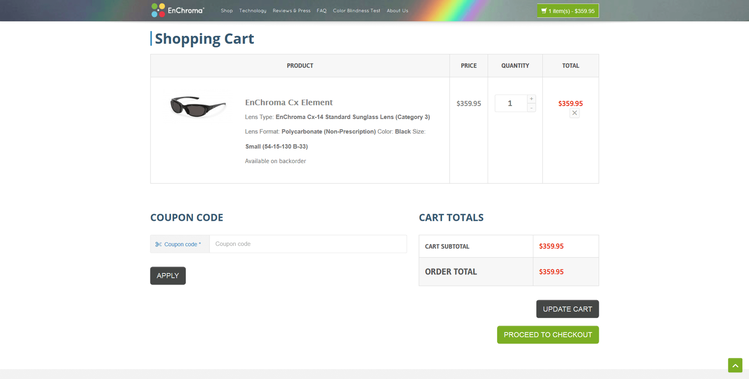Screen dimensions: 749x379
Task: Remove the item with the X icon
Action: pos(574,113)
